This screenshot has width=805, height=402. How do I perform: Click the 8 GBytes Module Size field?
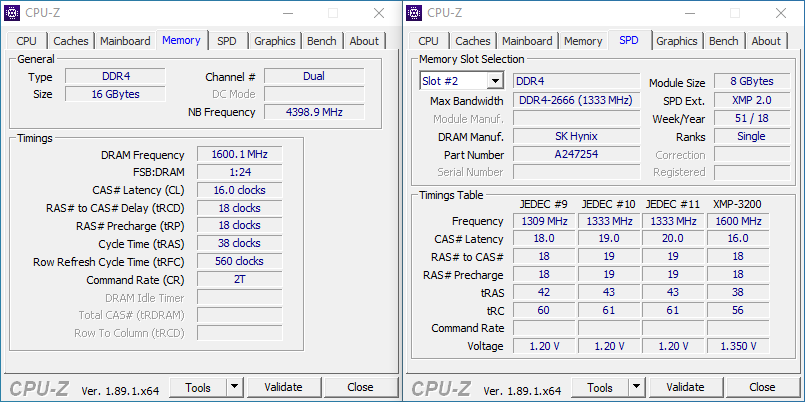tap(752, 81)
